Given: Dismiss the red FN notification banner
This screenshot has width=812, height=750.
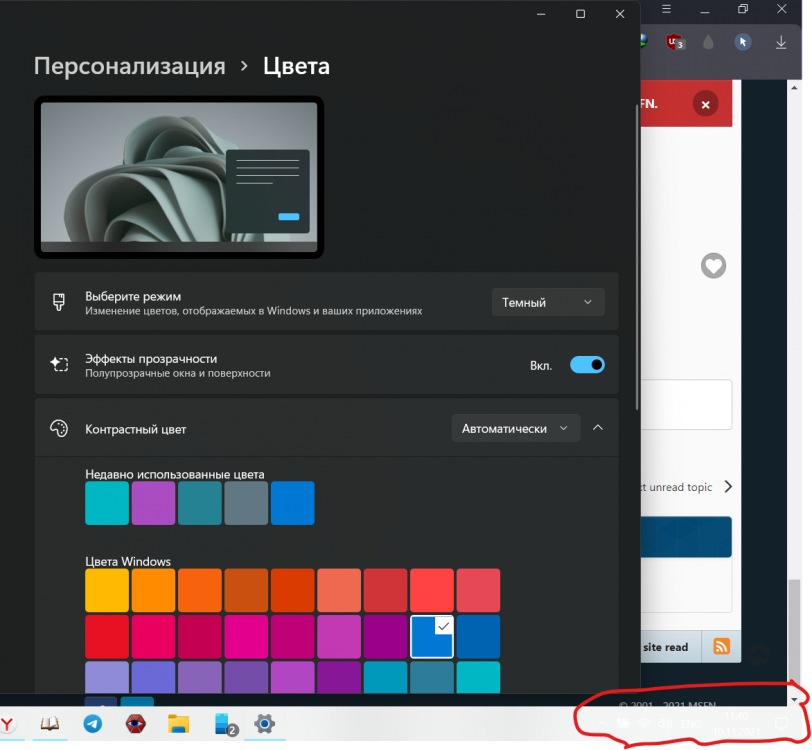Looking at the screenshot, I should point(705,103).
